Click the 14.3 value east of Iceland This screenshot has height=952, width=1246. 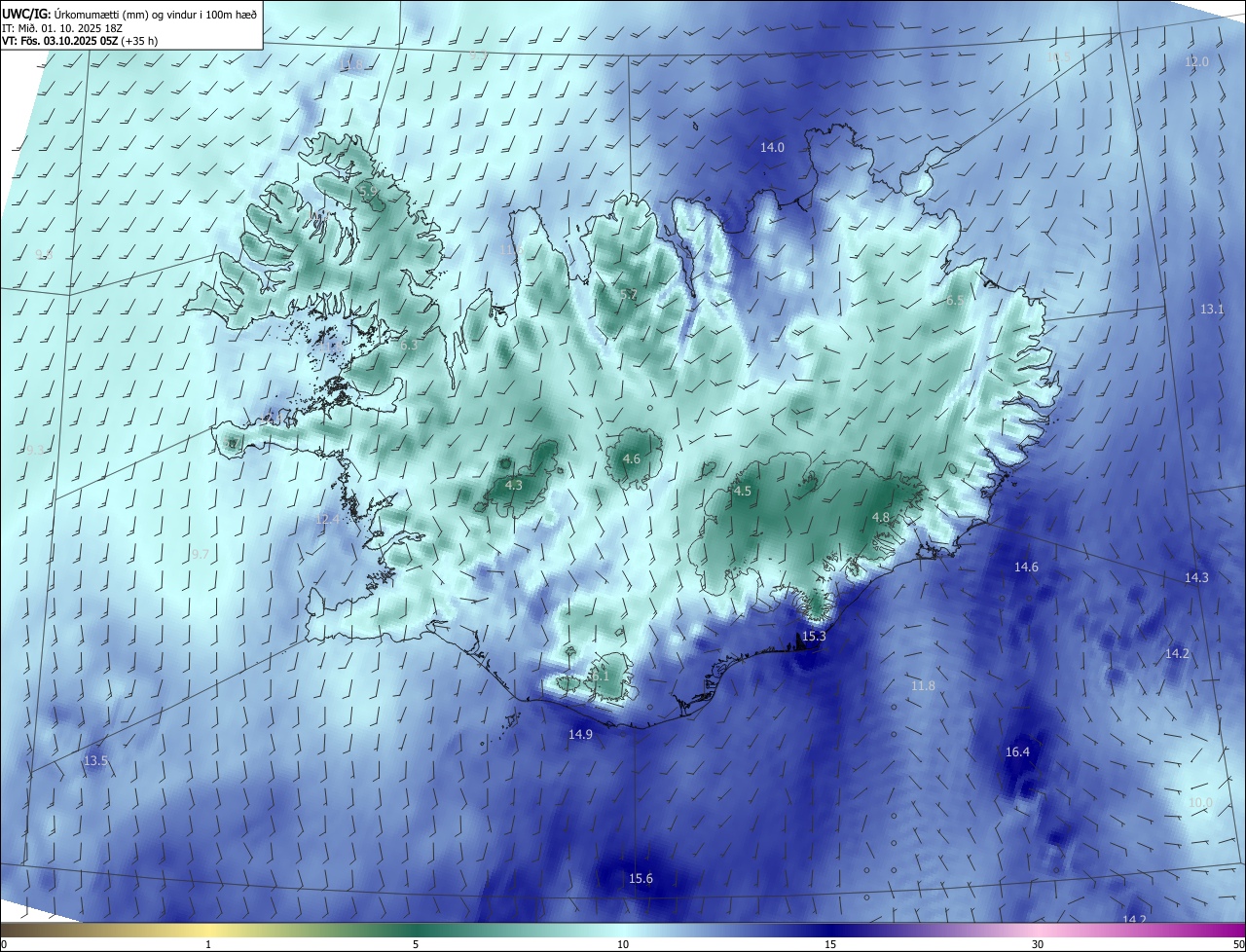click(1196, 577)
